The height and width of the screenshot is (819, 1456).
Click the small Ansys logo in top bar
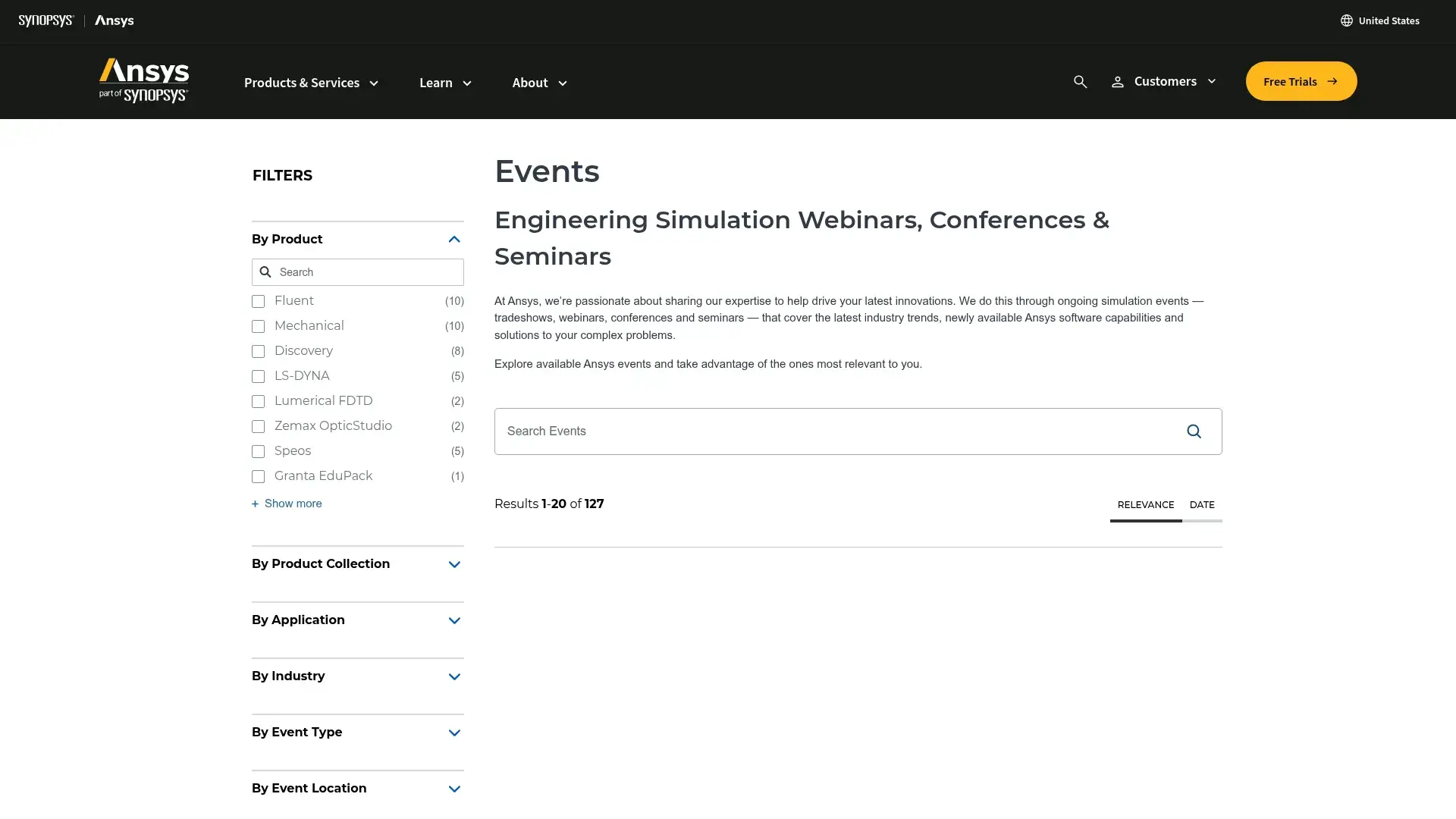pyautogui.click(x=114, y=20)
